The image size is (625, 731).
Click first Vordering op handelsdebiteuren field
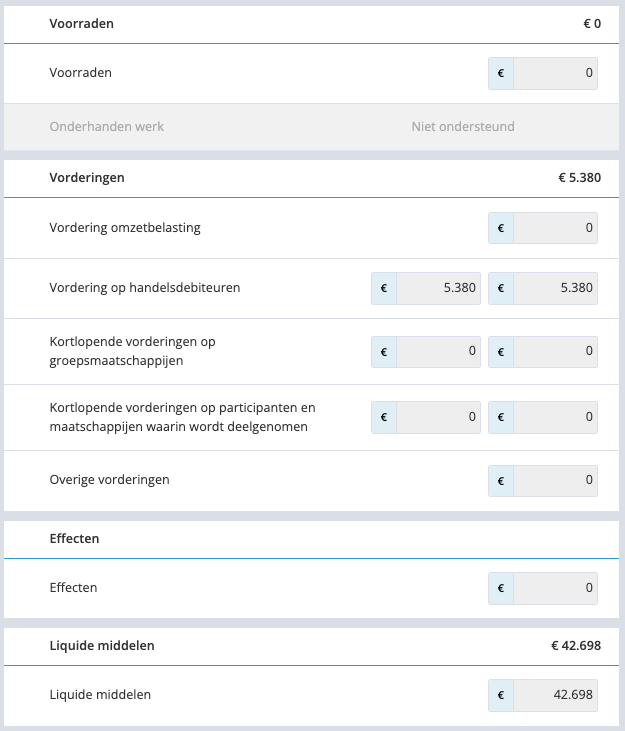(438, 288)
